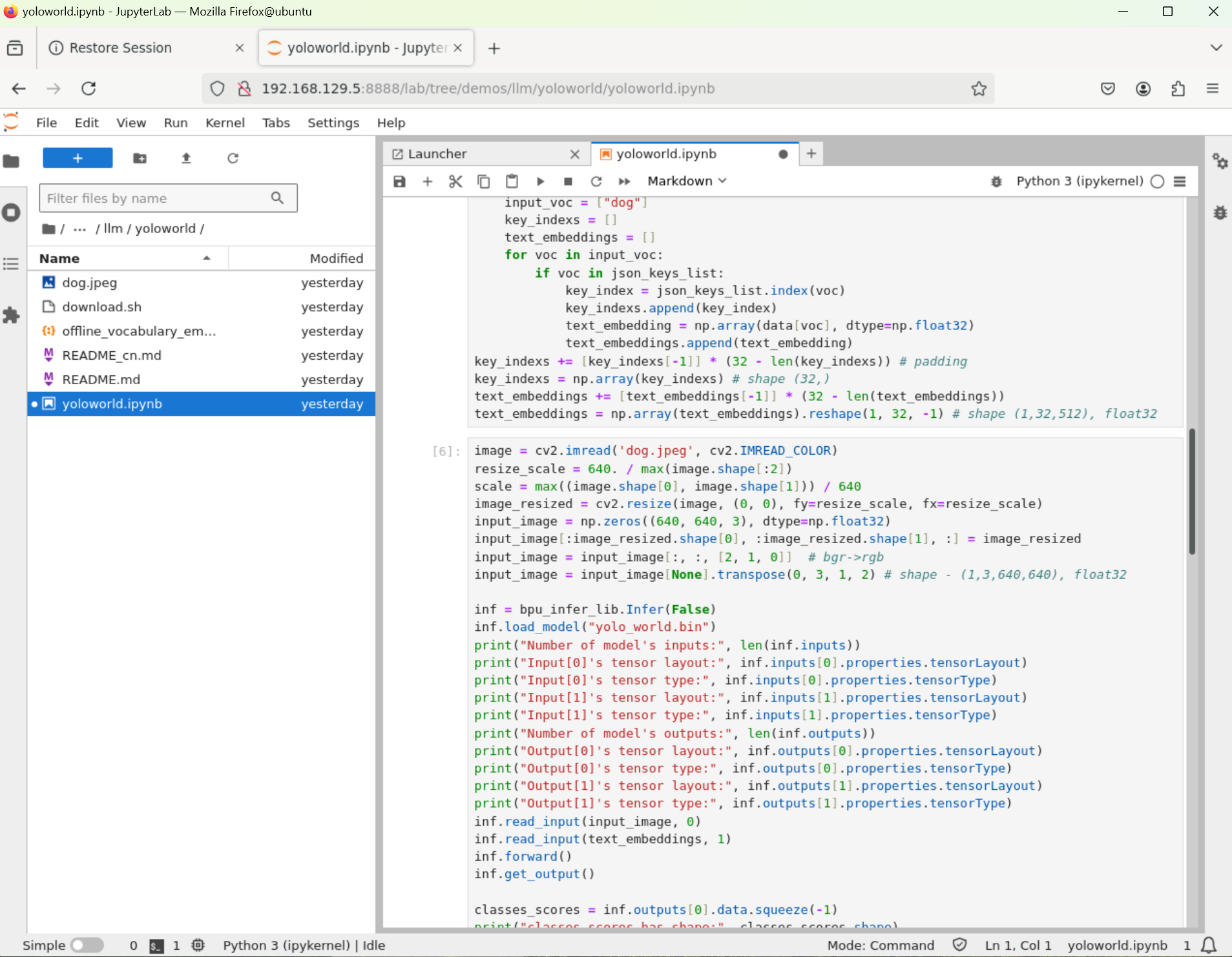Restart kernel and run all cells
The height and width of the screenshot is (957, 1232).
click(624, 181)
